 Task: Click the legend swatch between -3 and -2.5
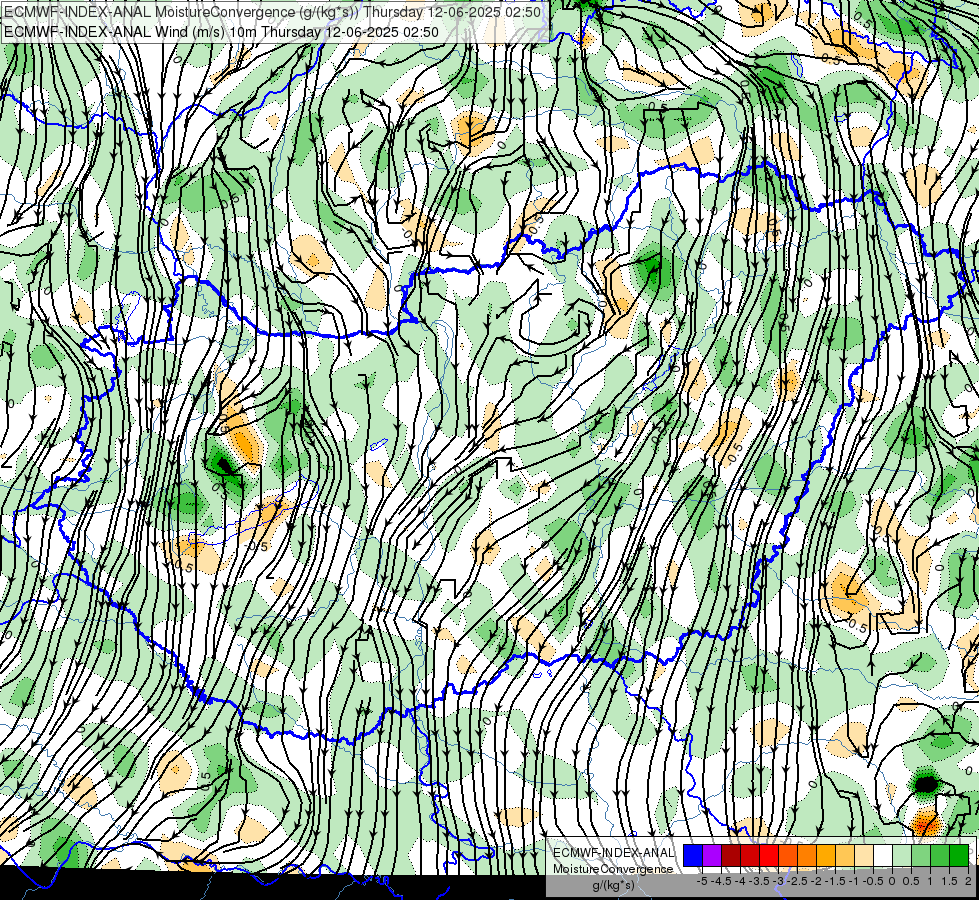click(x=788, y=856)
